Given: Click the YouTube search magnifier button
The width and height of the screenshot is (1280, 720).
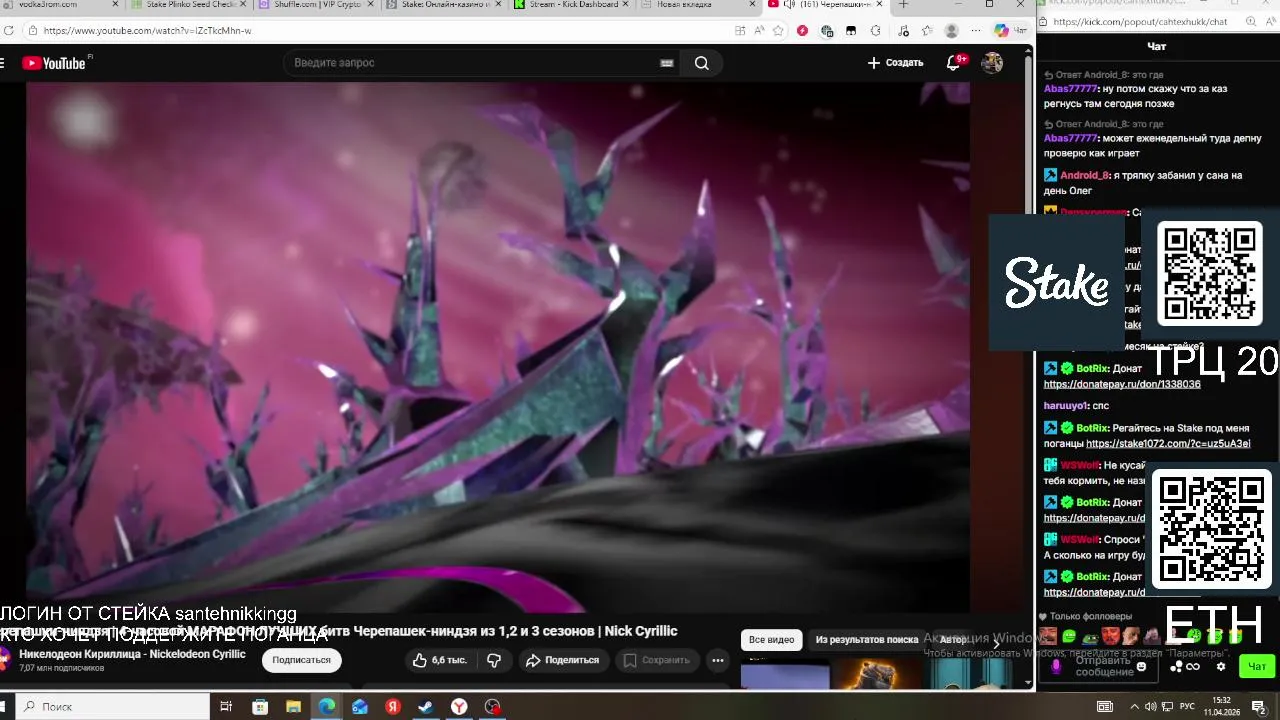Looking at the screenshot, I should (x=701, y=63).
